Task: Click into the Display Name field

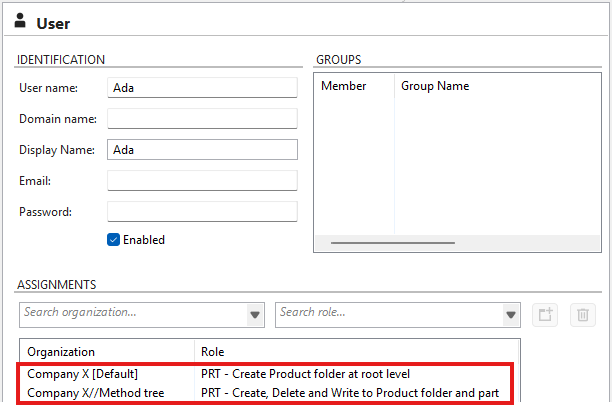Action: pos(202,150)
